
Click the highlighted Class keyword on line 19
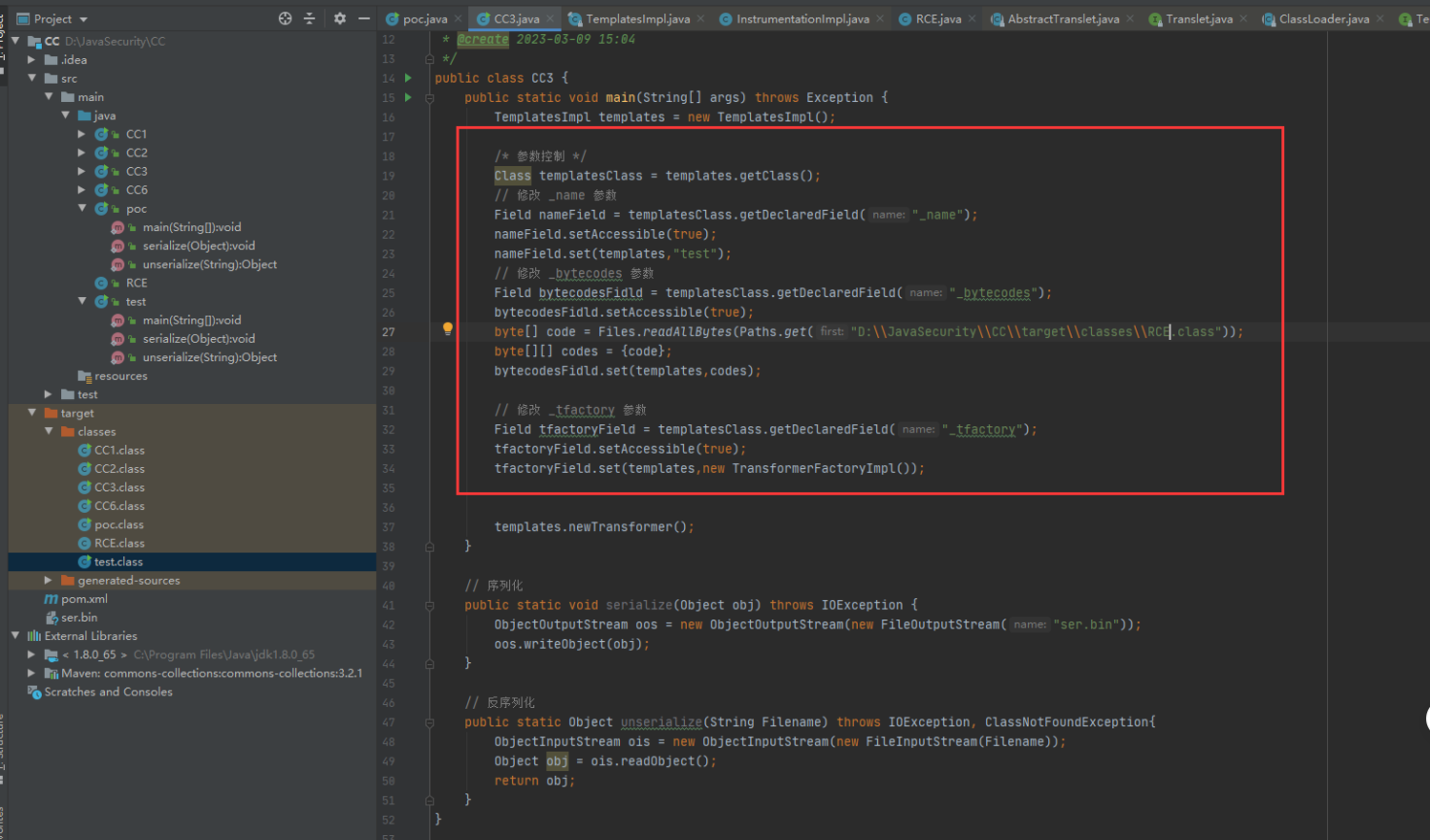(x=512, y=176)
